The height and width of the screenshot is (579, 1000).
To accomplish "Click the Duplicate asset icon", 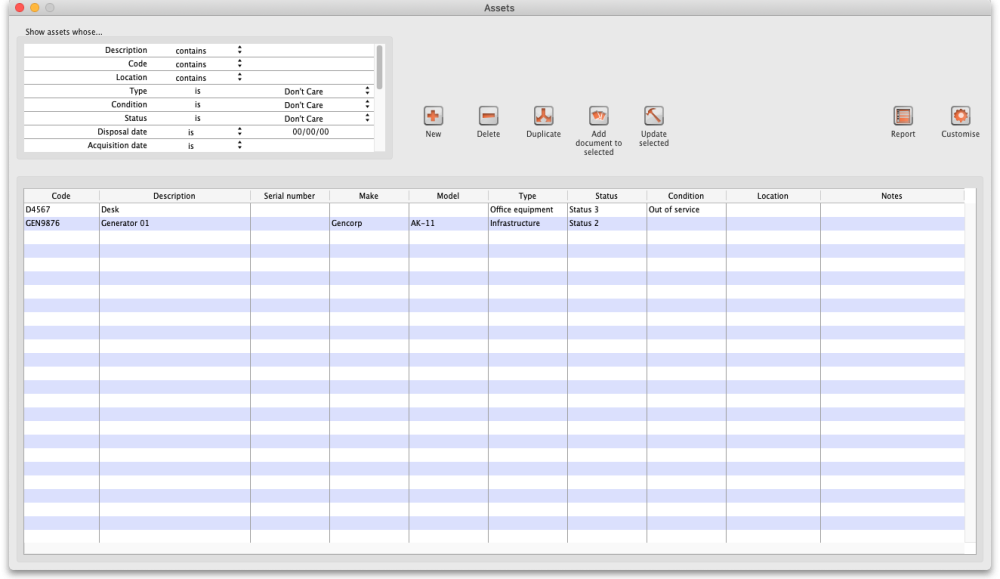I will click(543, 116).
